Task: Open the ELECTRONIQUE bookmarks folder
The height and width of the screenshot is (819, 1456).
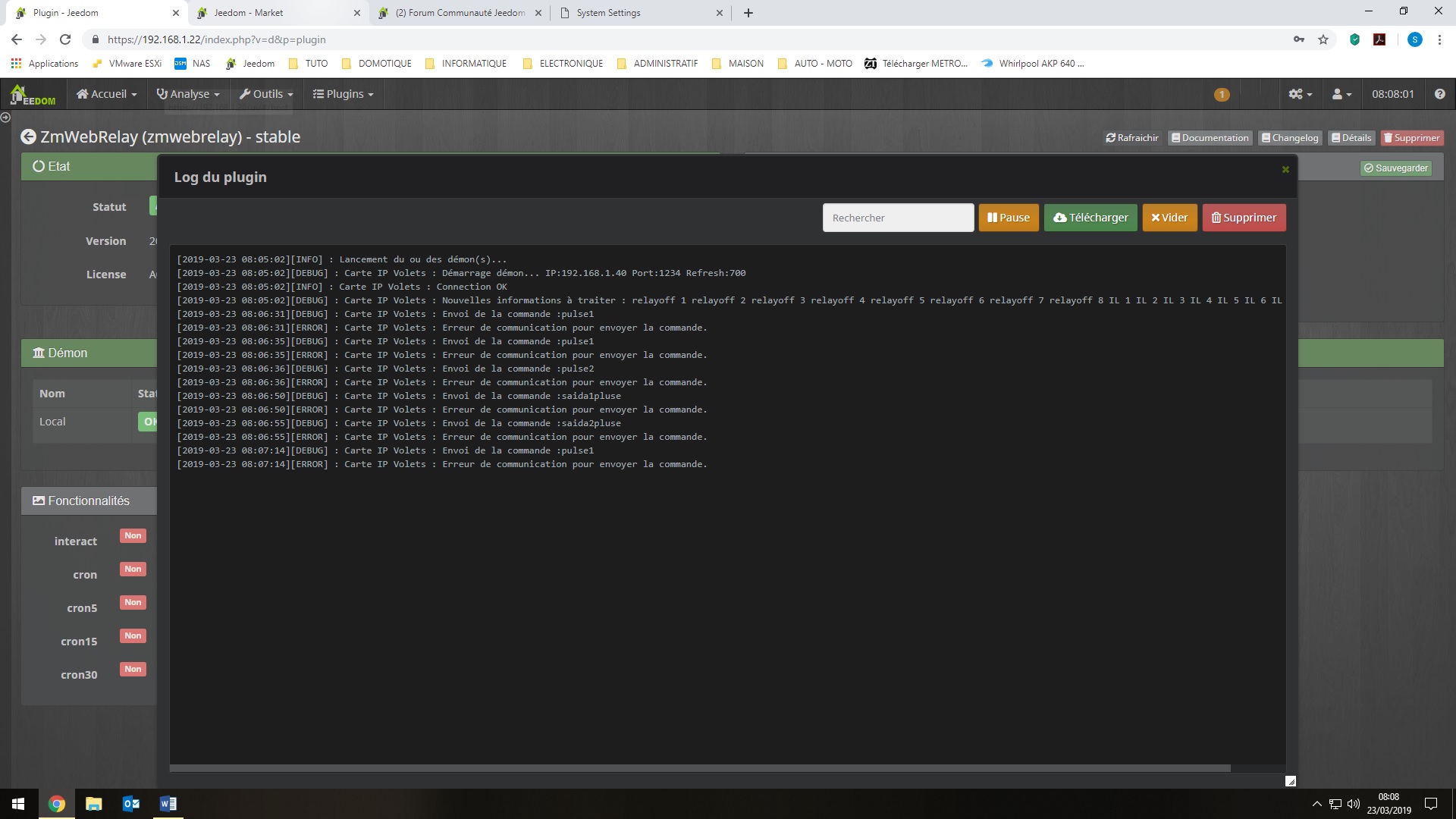Action: [563, 64]
